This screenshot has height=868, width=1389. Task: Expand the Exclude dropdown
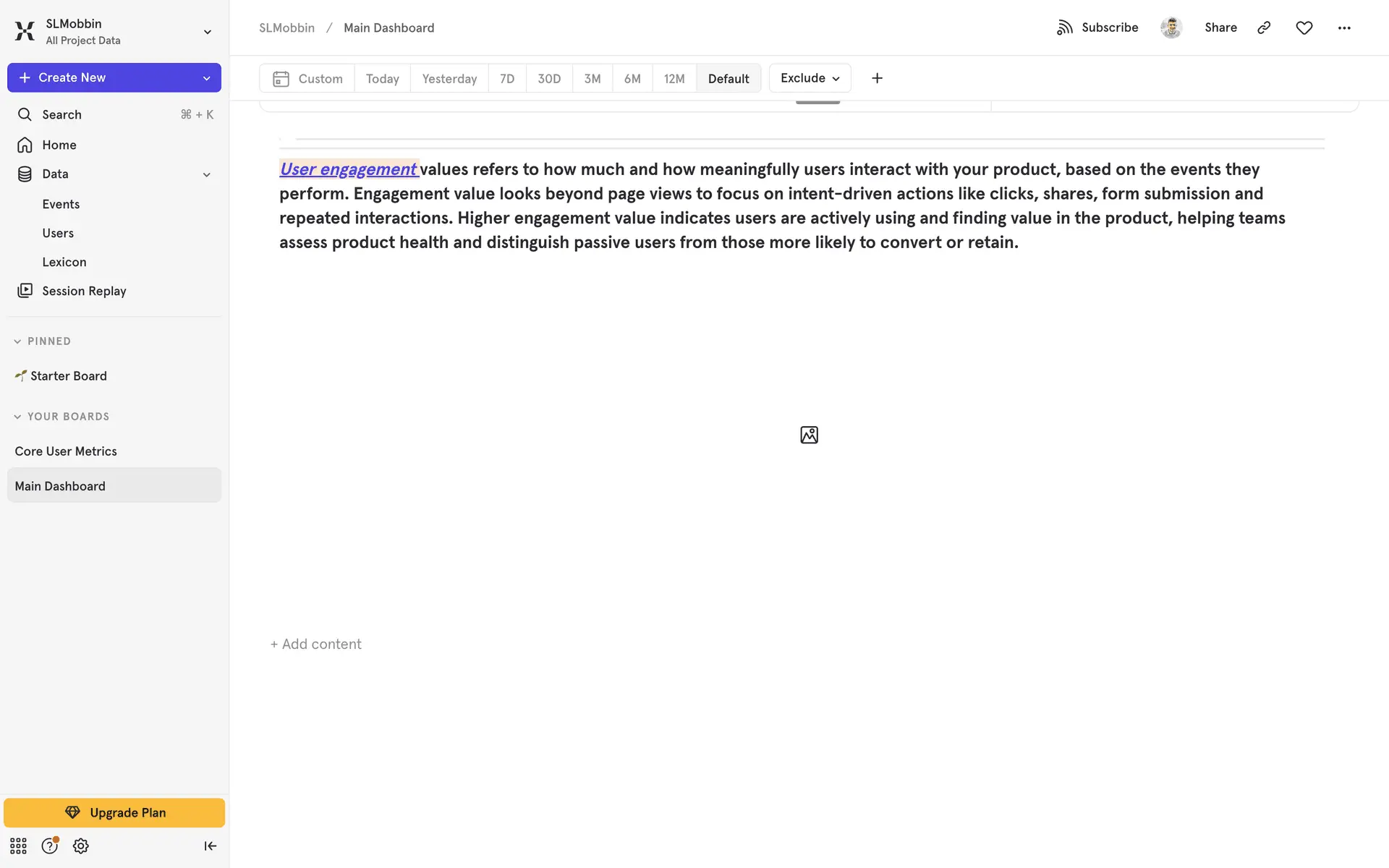tap(810, 78)
